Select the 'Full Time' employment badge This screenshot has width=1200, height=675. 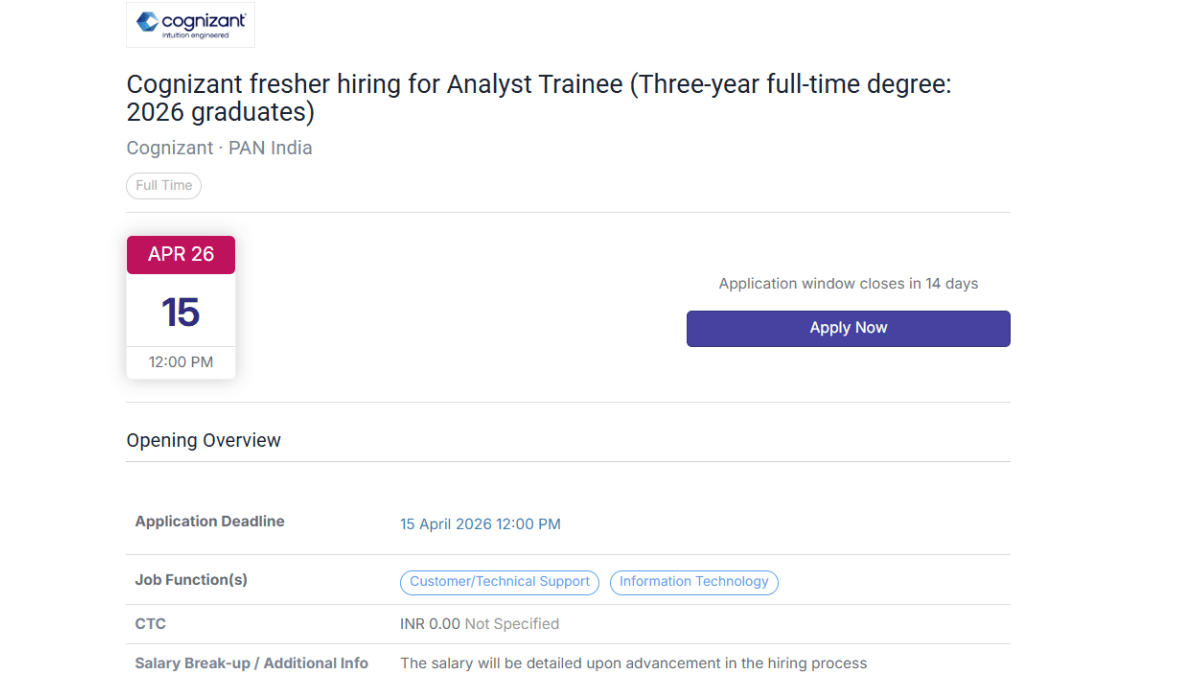point(163,185)
